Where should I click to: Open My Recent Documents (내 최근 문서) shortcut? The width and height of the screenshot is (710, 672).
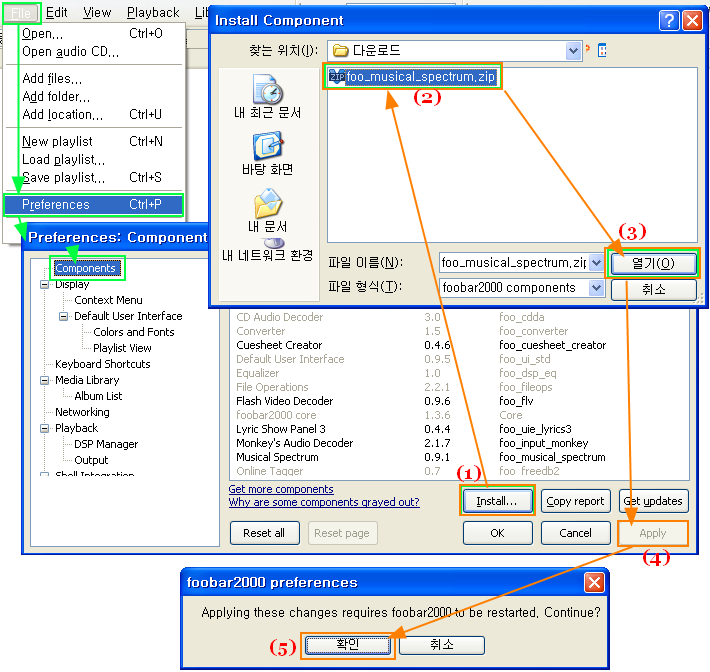click(267, 97)
